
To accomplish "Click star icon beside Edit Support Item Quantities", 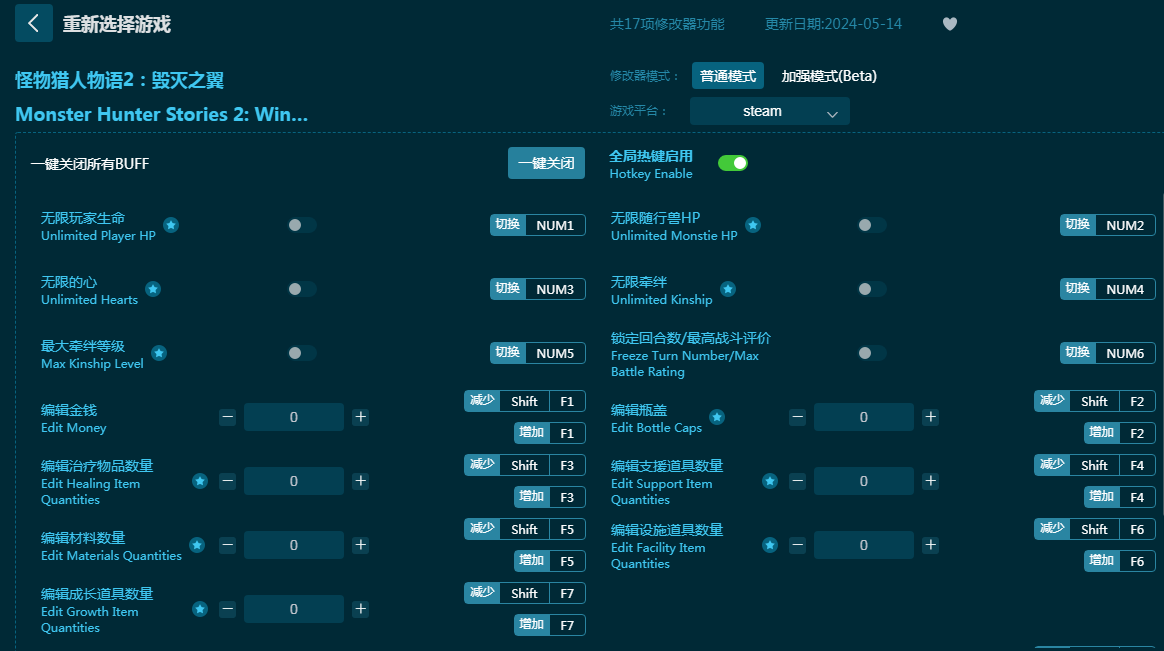I will 770,481.
